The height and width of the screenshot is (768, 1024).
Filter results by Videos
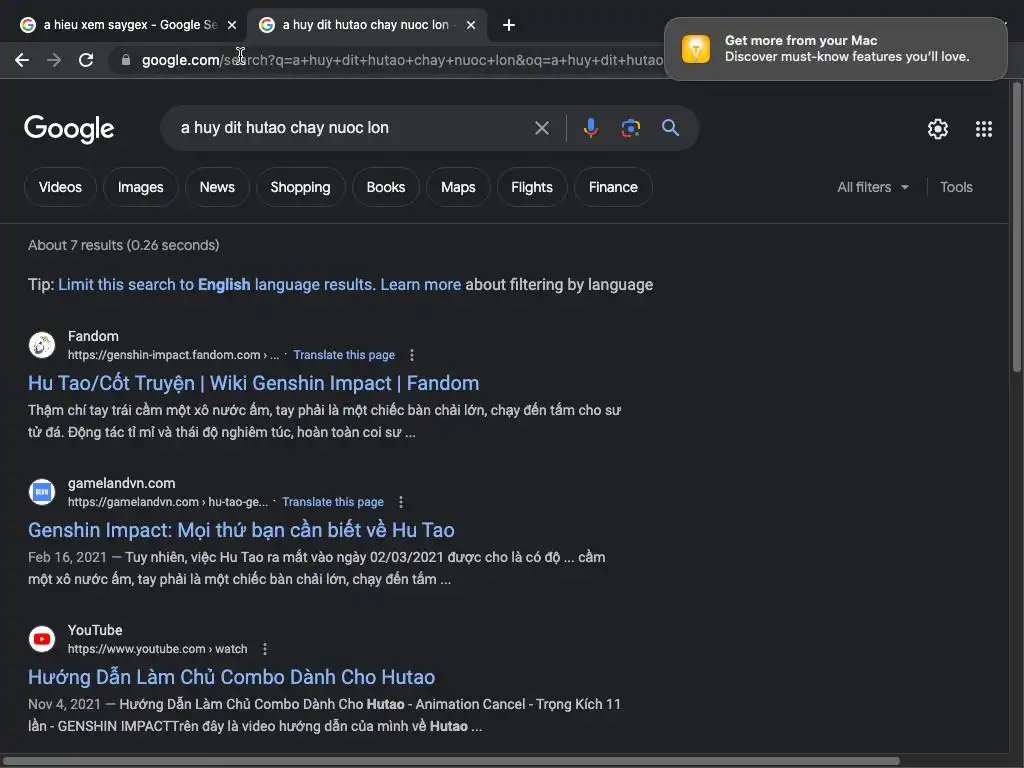pos(60,187)
